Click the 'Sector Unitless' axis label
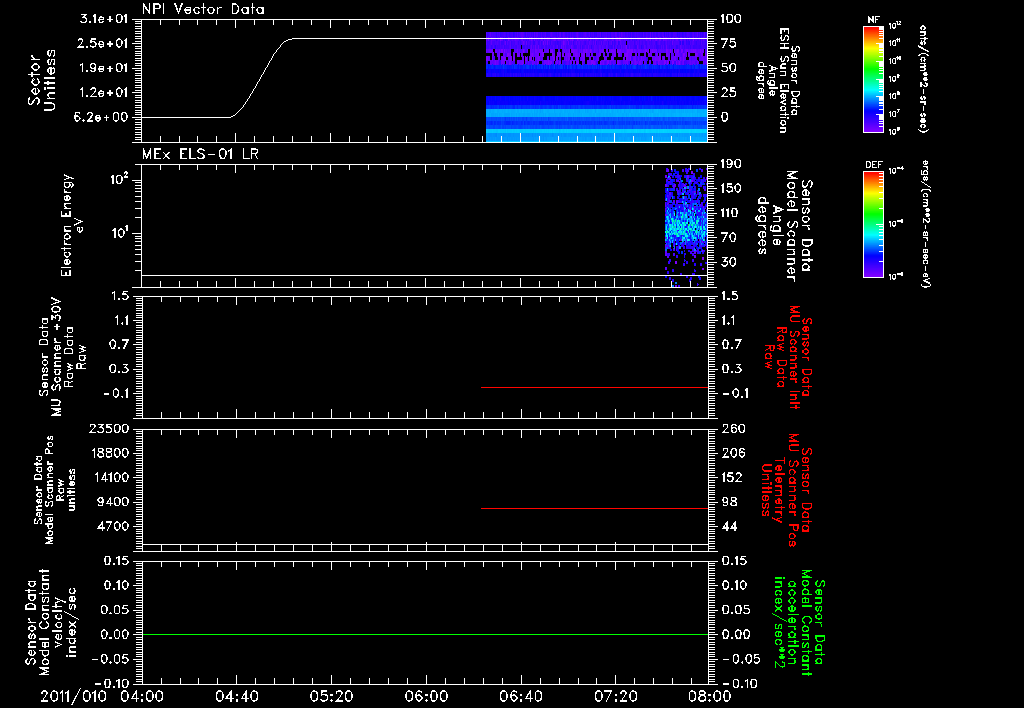 (x=42, y=80)
